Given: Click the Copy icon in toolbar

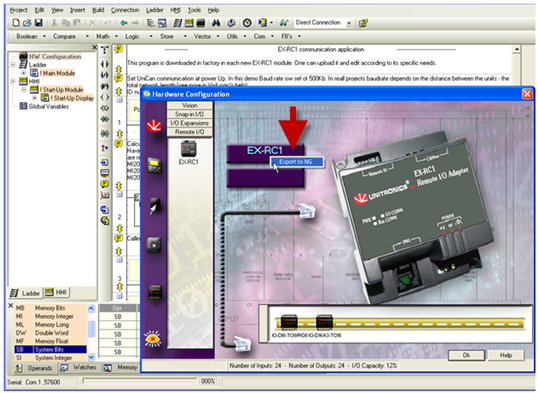Looking at the screenshot, I should tap(66, 23).
